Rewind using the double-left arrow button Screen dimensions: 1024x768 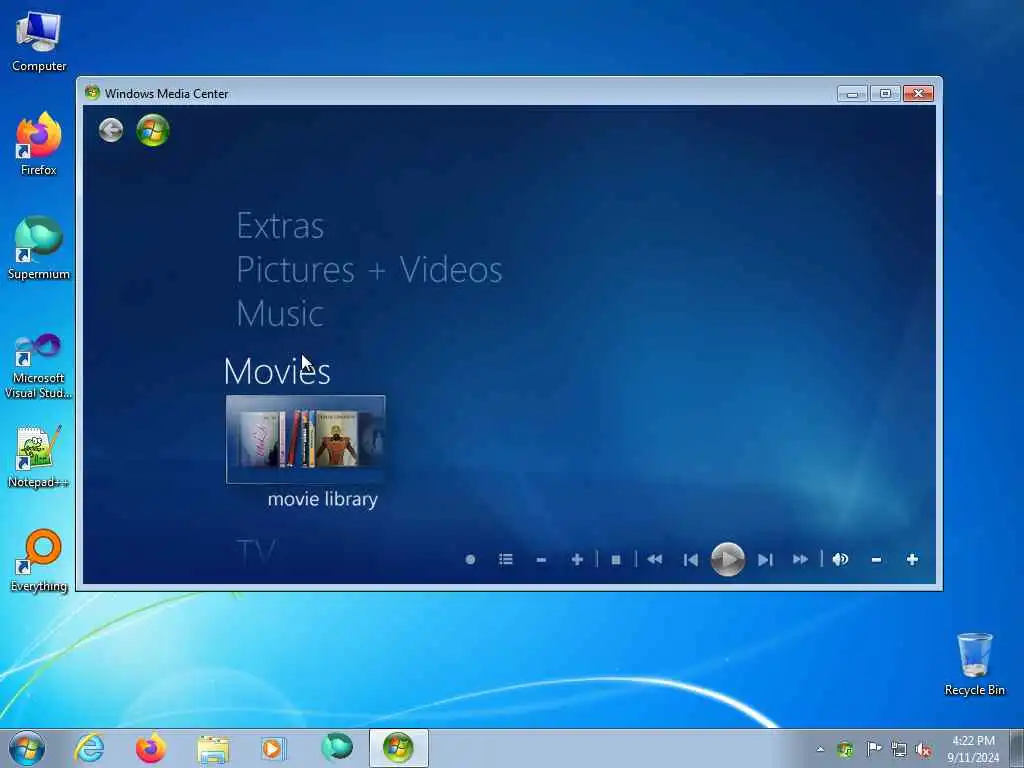tap(654, 560)
